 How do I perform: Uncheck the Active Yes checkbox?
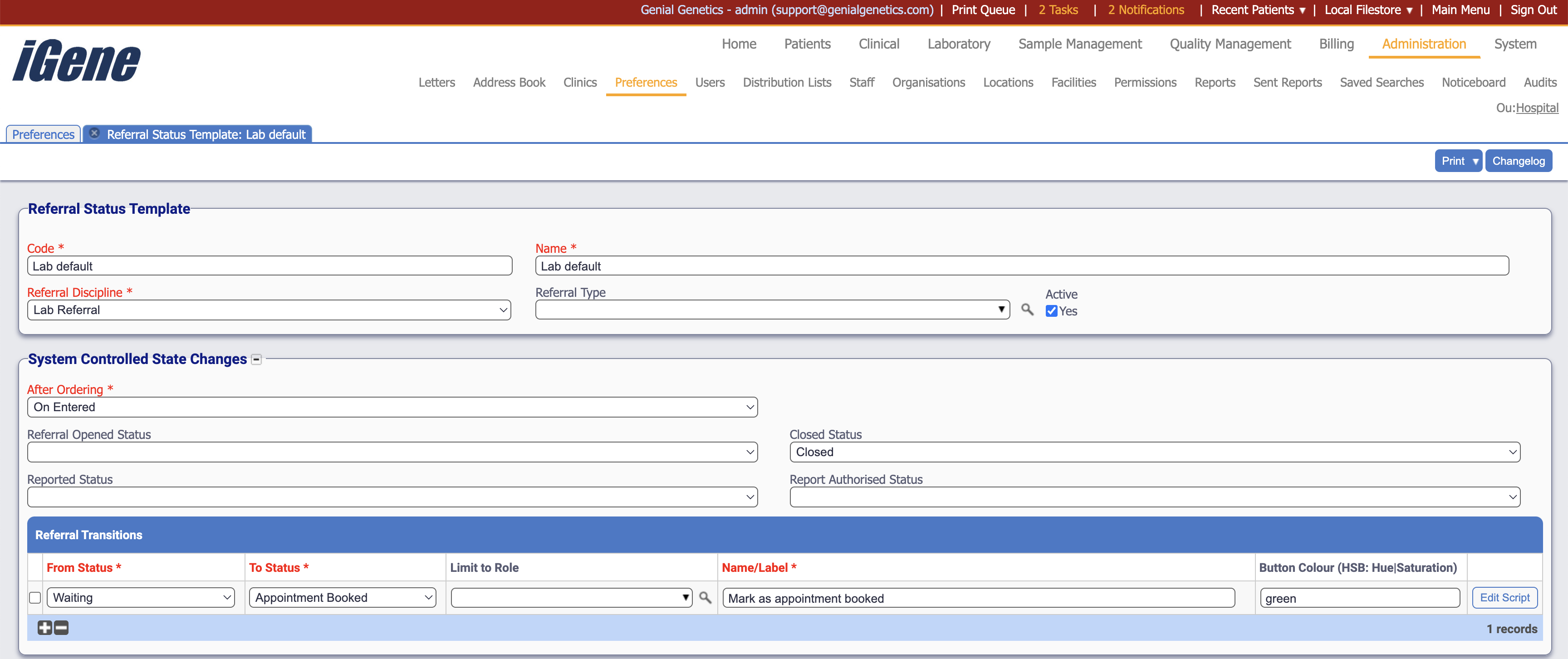point(1051,311)
